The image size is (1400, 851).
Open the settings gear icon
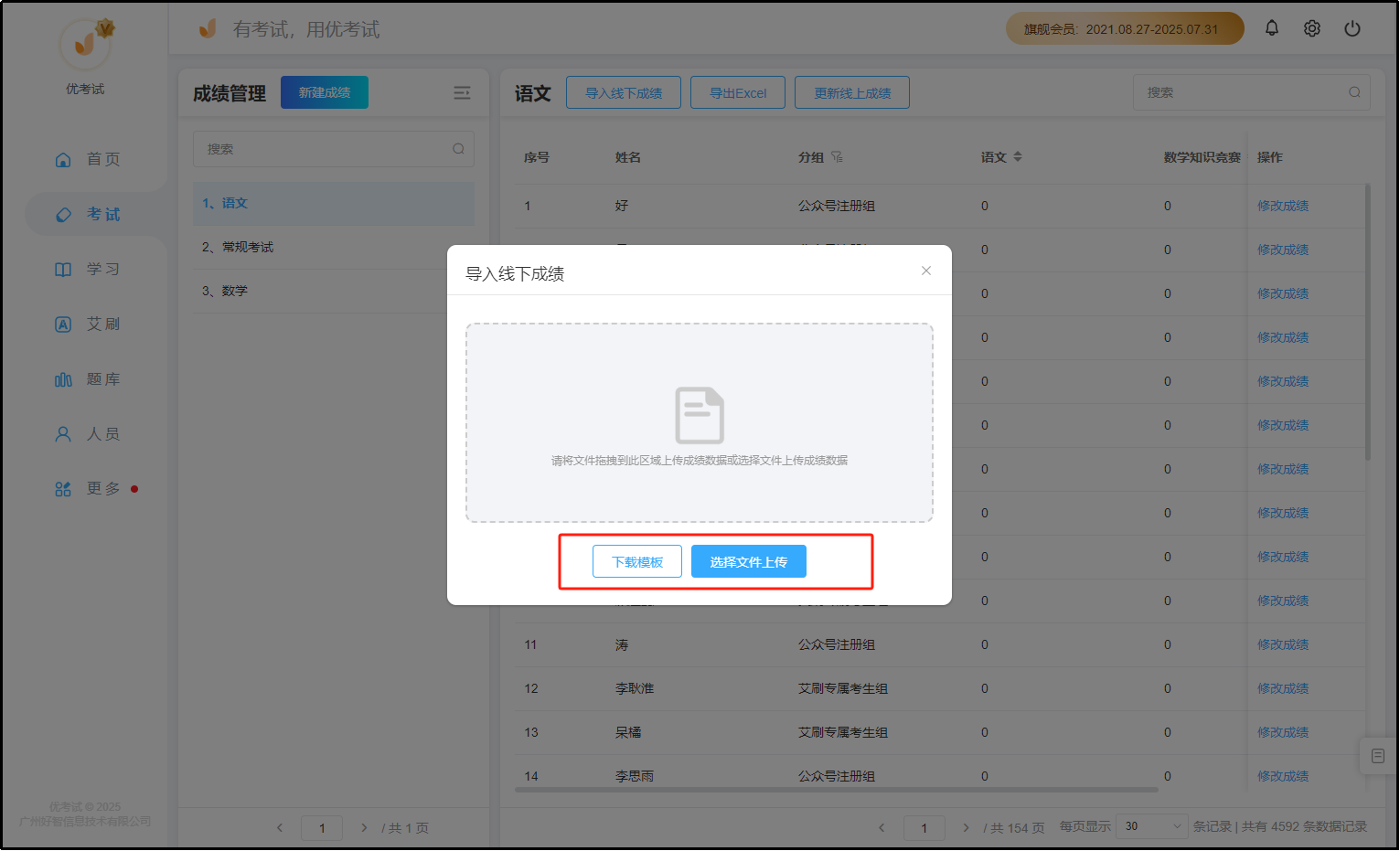pyautogui.click(x=1312, y=28)
